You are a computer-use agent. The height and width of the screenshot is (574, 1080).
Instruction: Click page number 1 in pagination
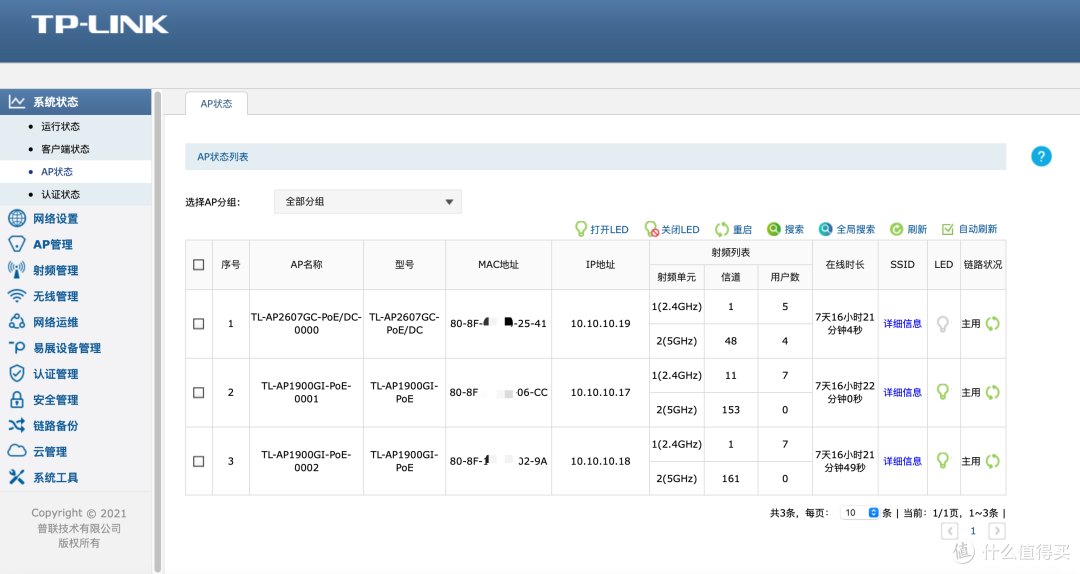973,531
